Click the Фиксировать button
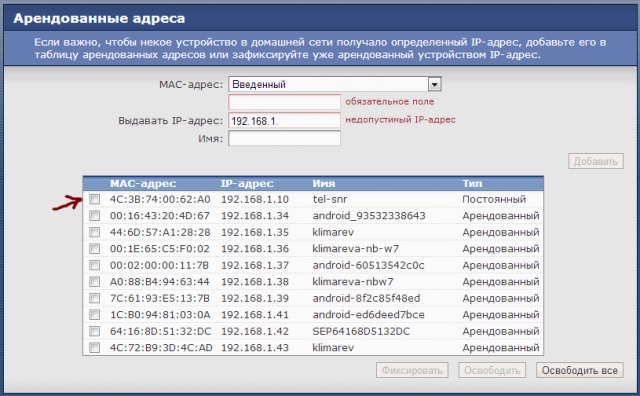 click(x=412, y=370)
